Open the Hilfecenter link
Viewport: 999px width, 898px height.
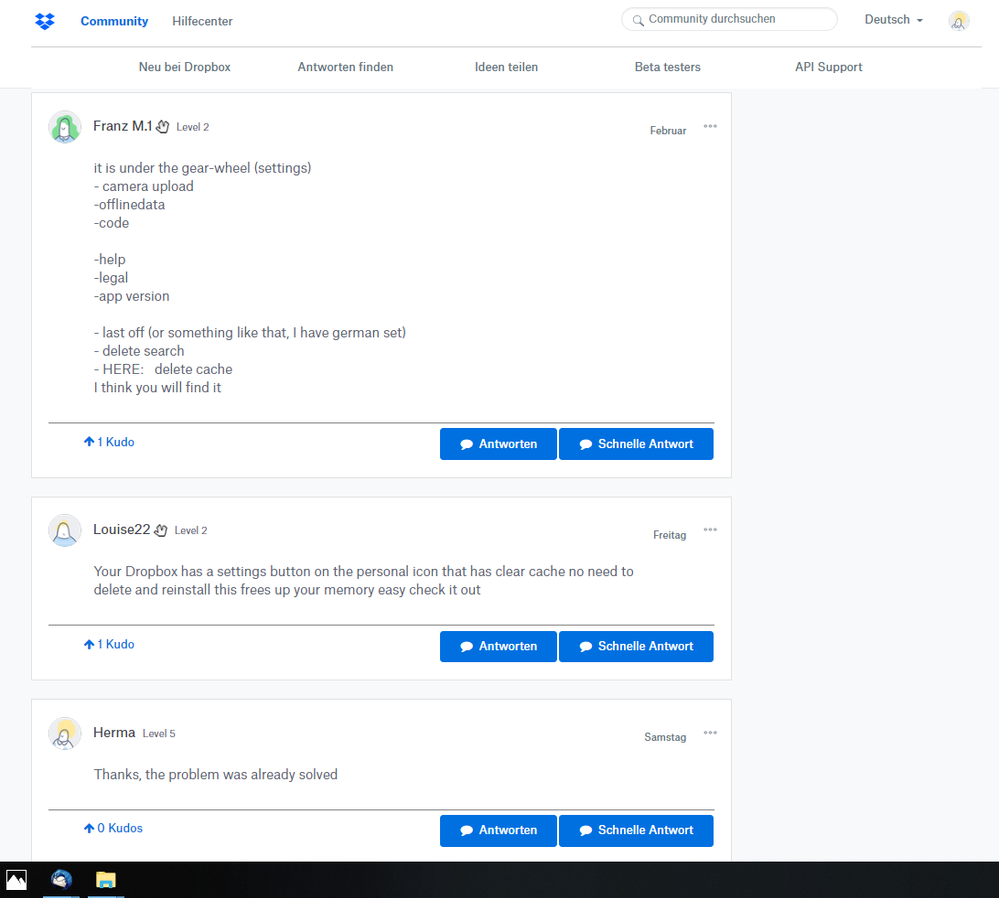tap(202, 21)
